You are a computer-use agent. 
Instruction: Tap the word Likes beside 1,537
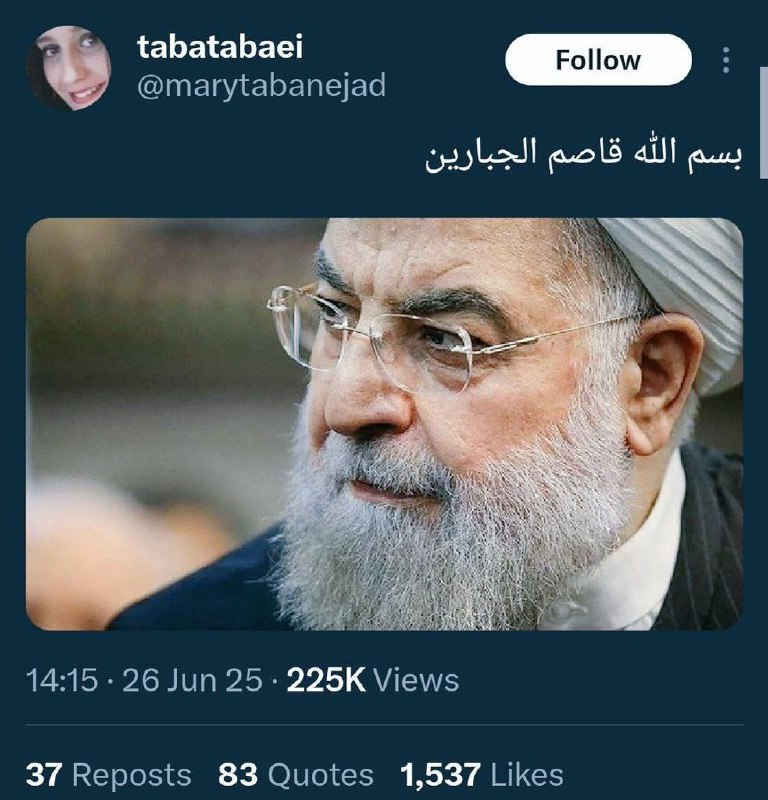pos(527,775)
